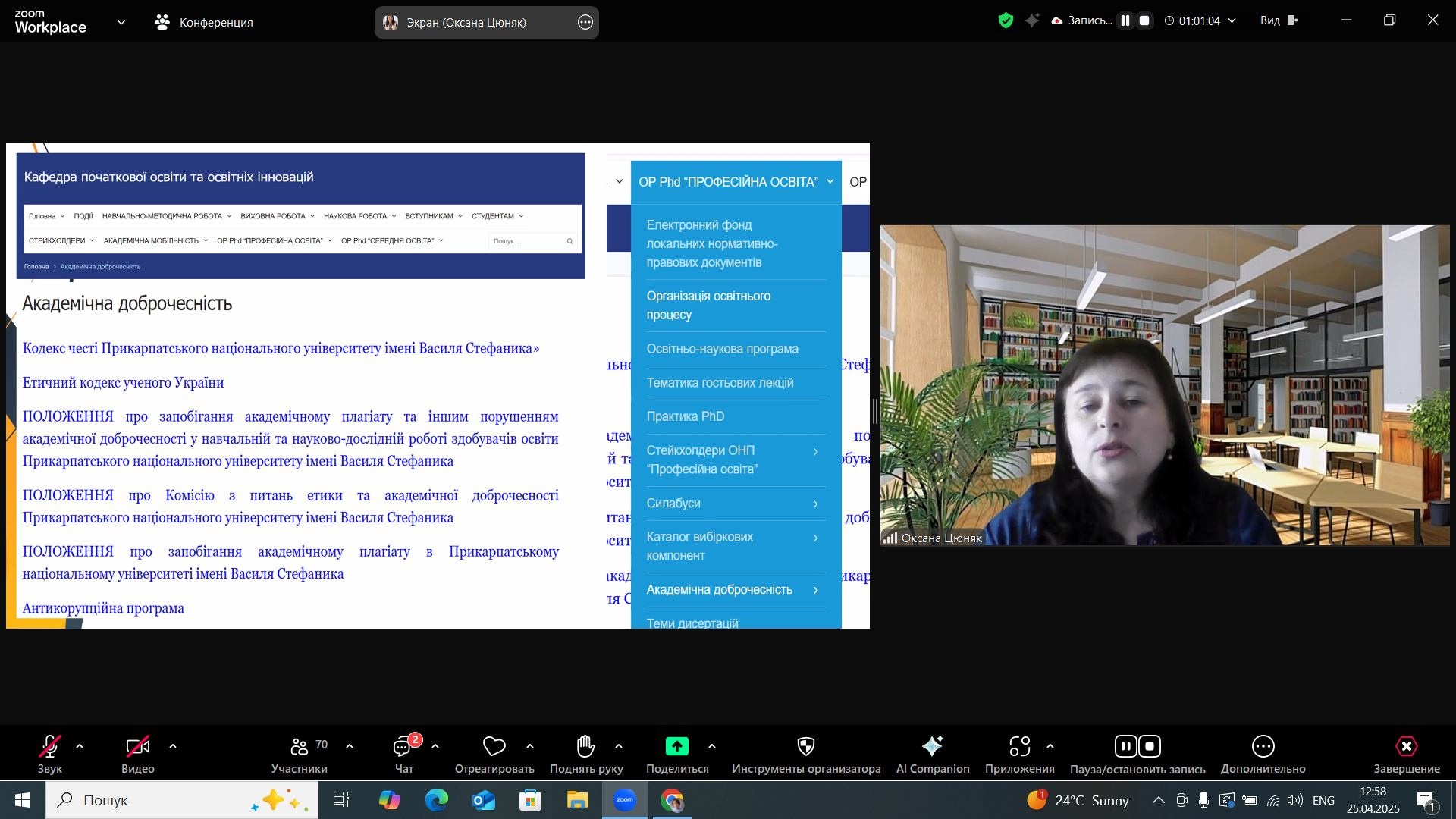The image size is (1456, 819).
Task: Click Windows Start button
Action: [x=23, y=800]
